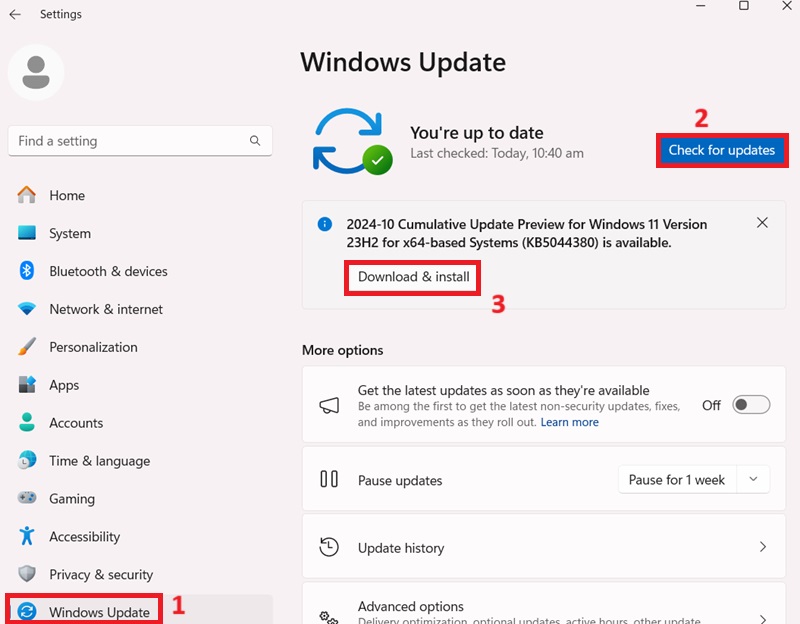Click the large update status sync graphic
800x624 pixels.
click(352, 141)
